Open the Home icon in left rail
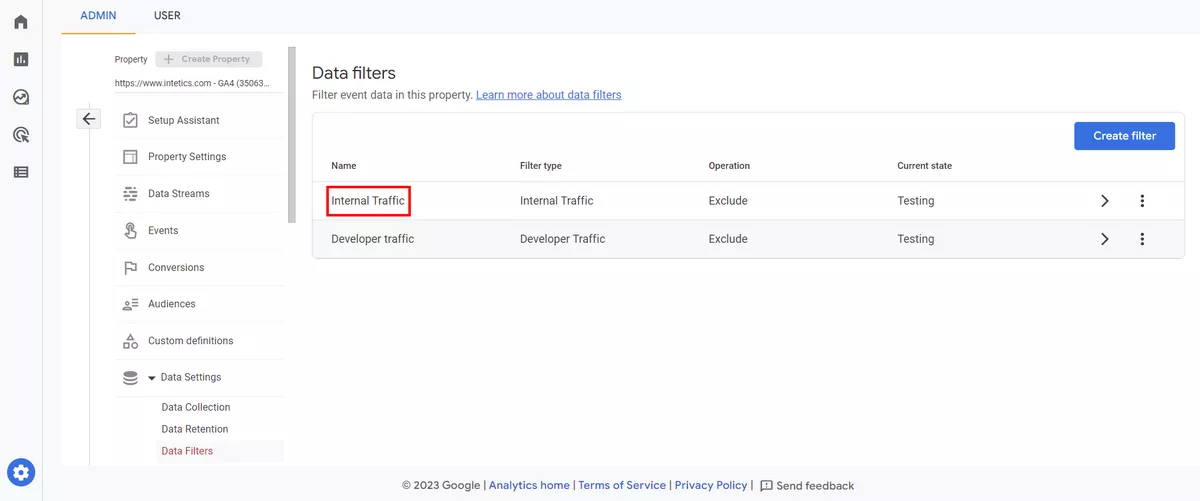Screen dimensions: 1200x501 click(21, 22)
